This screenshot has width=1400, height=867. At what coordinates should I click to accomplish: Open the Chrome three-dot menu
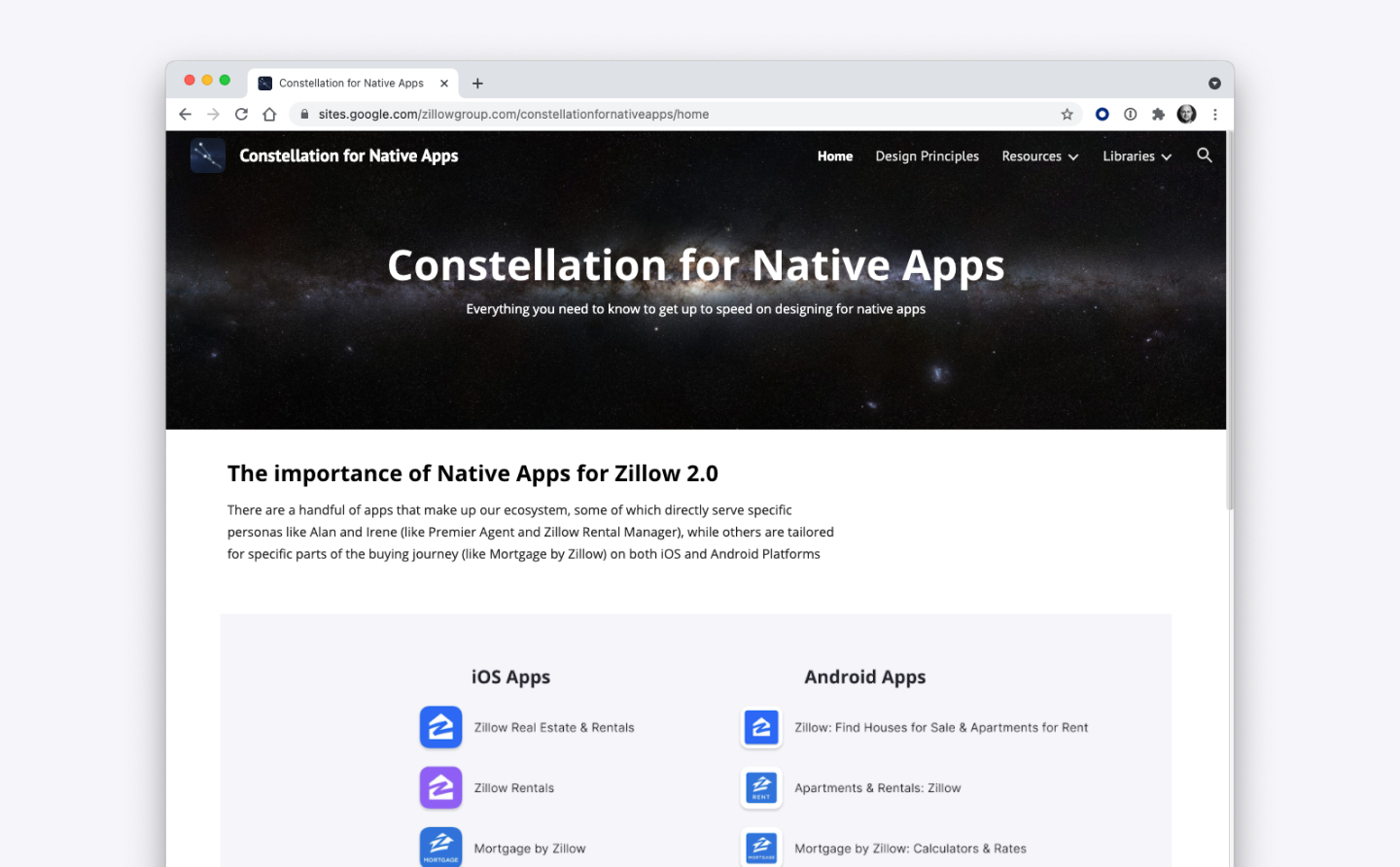(1214, 115)
